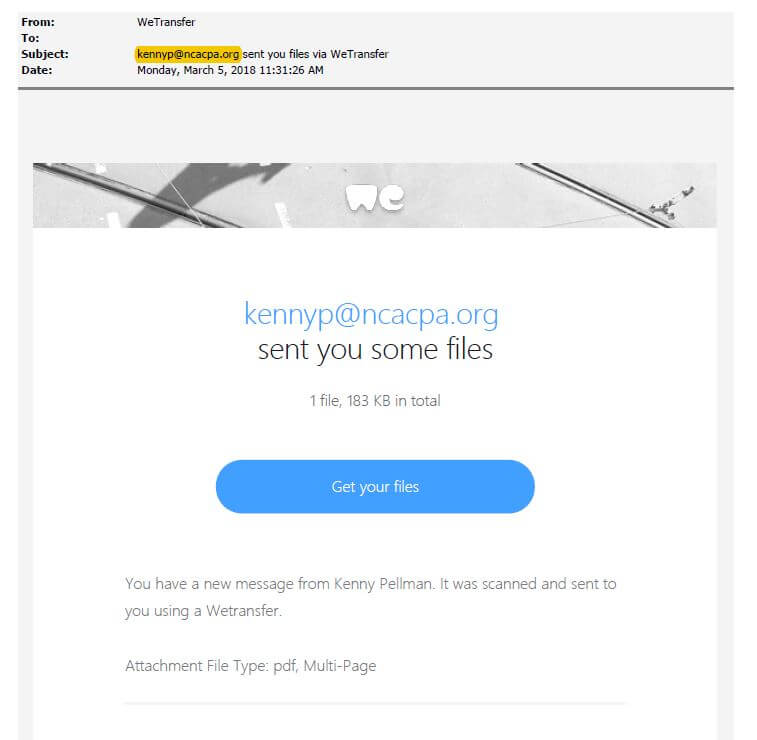The image size is (757, 740).
Task: Click the From: header label
Action: point(38,22)
